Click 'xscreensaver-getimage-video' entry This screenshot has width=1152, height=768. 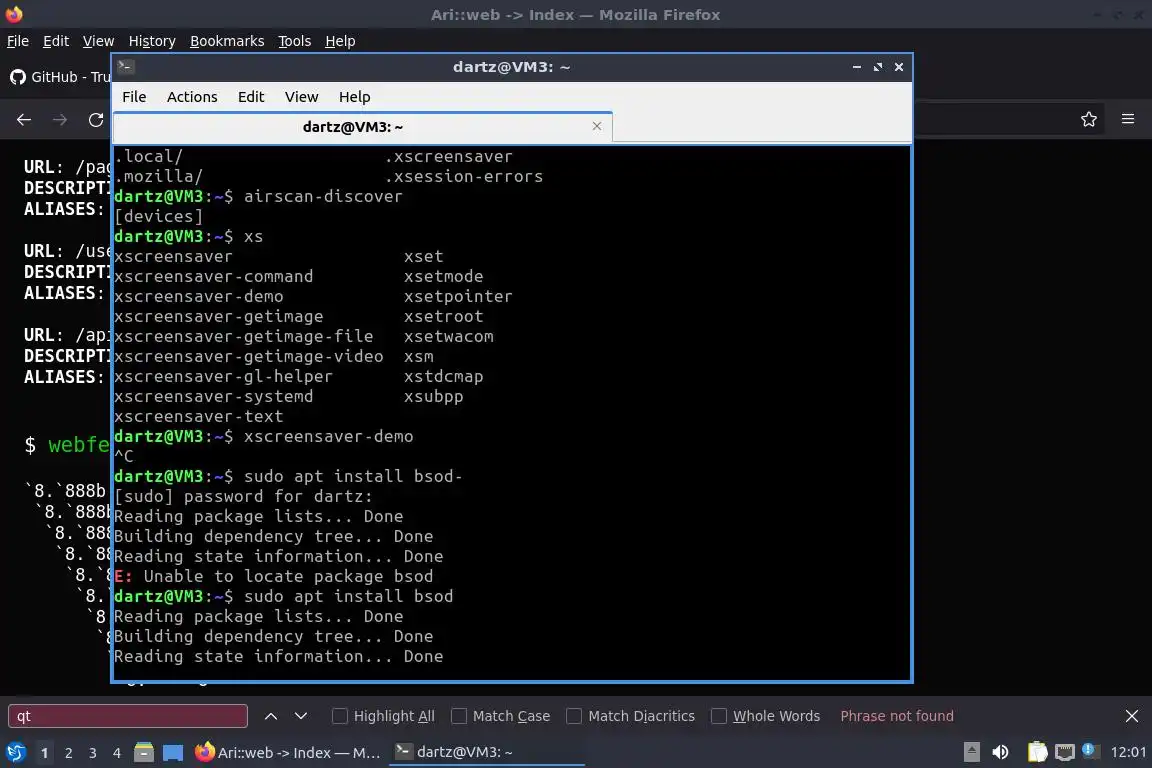(x=248, y=356)
